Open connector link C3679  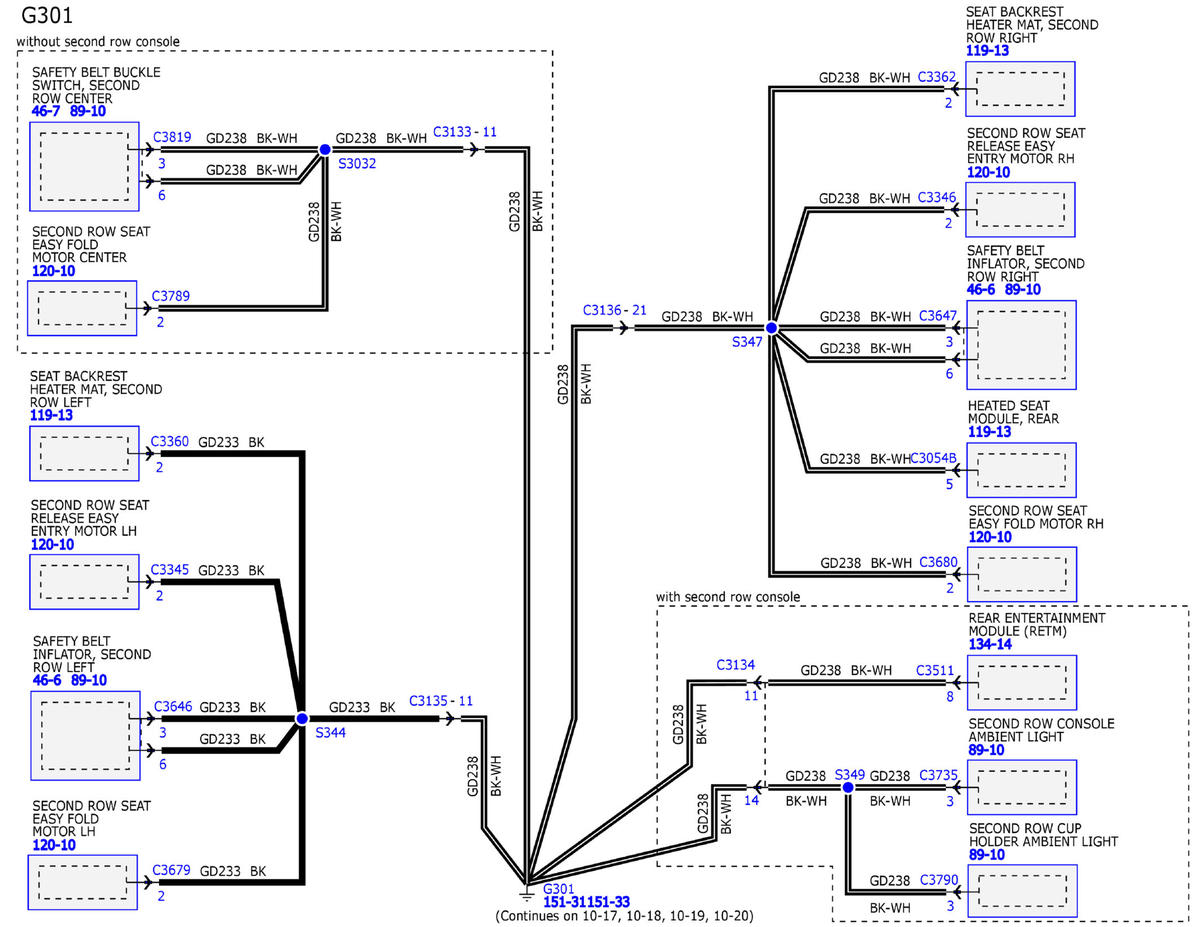(x=171, y=870)
